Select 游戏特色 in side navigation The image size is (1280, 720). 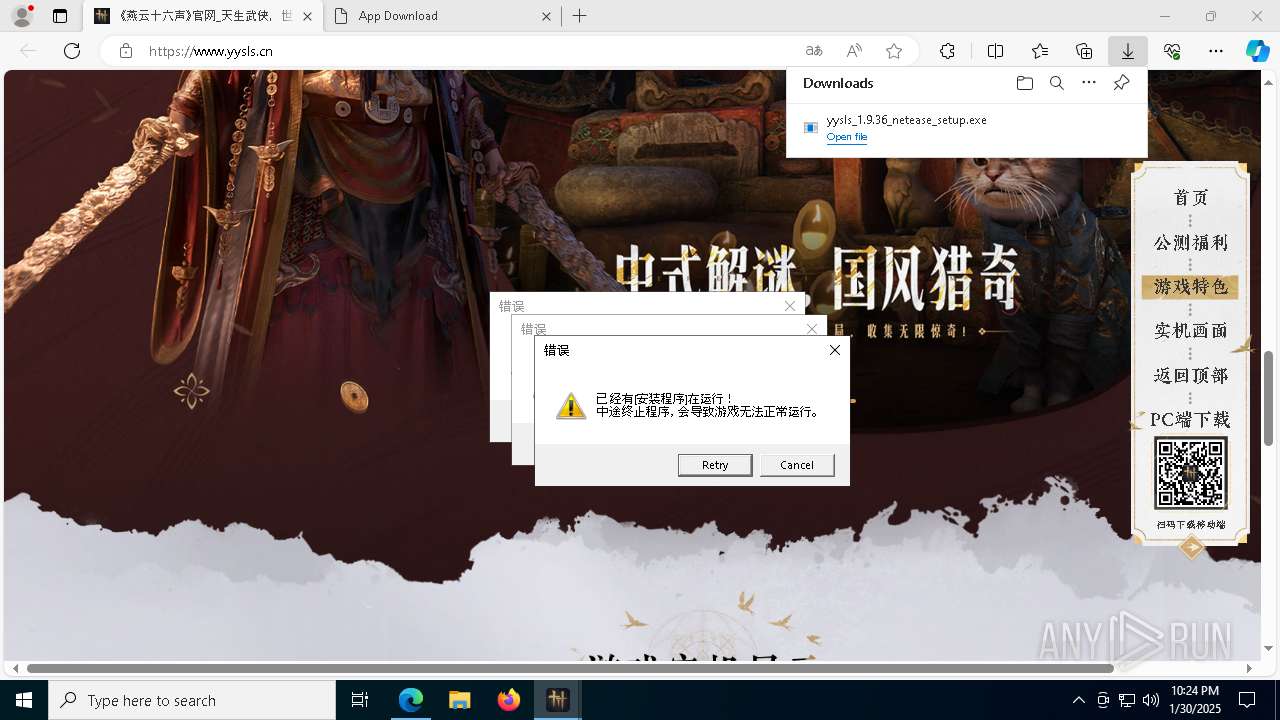1190,287
